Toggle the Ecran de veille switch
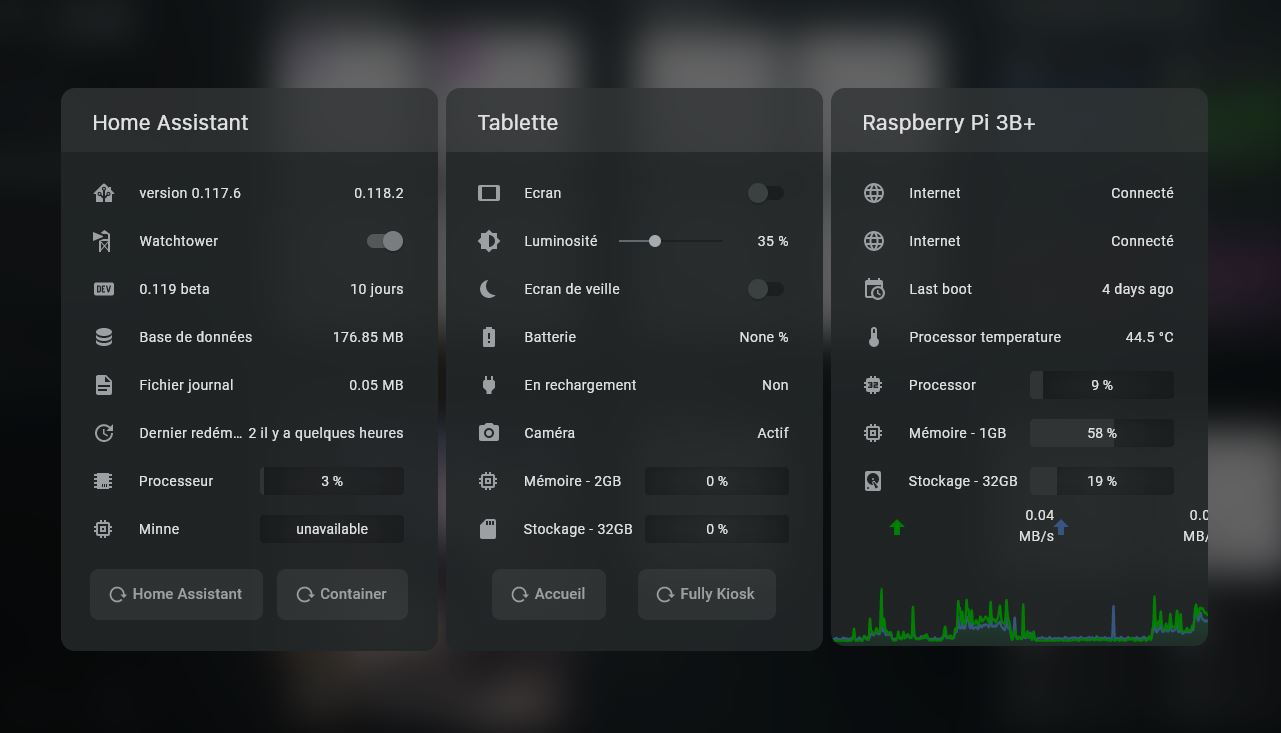The image size is (1281, 733). pyautogui.click(x=766, y=289)
